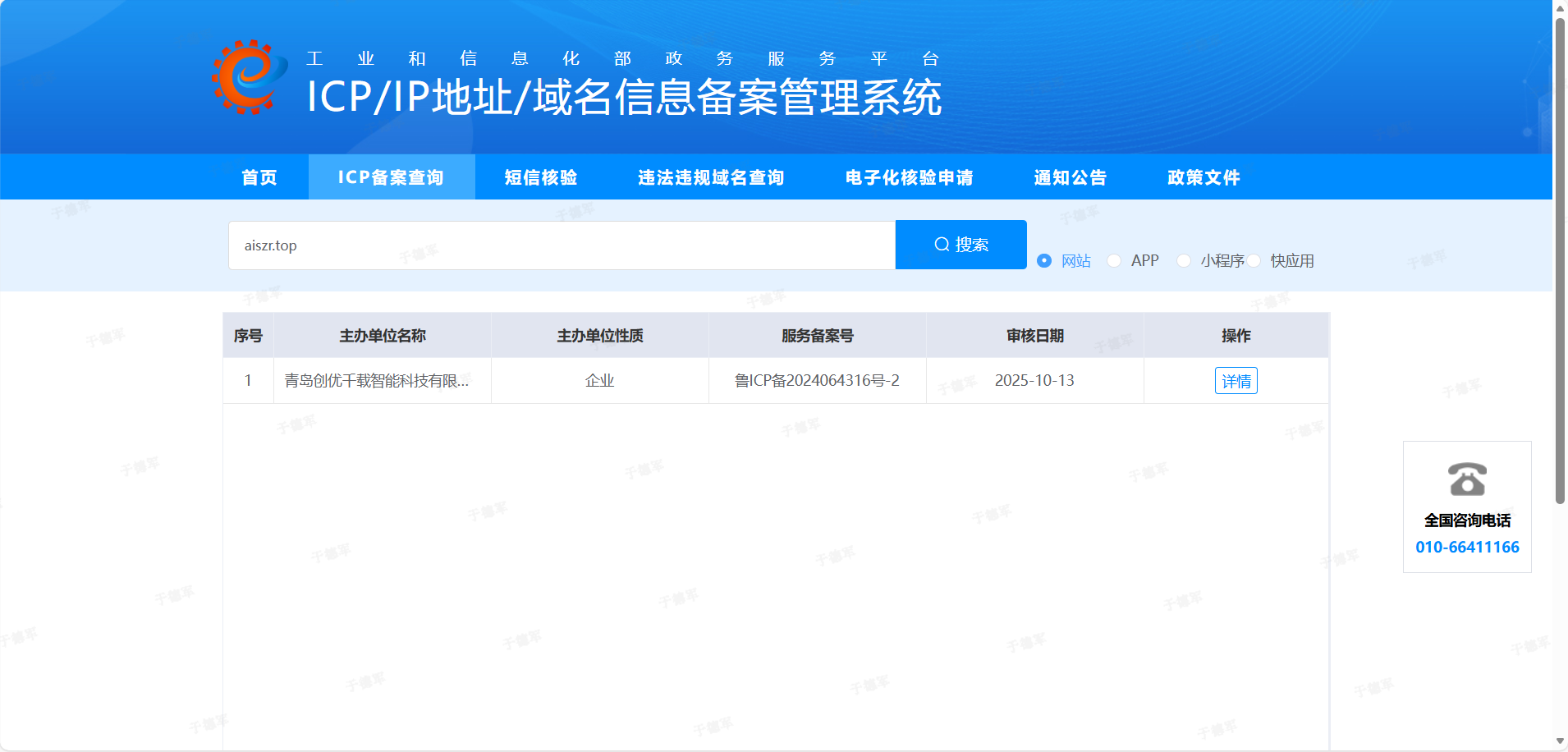The height and width of the screenshot is (752, 1568).
Task: Click scrollbar down arrow at bottom right
Action: (x=1560, y=741)
